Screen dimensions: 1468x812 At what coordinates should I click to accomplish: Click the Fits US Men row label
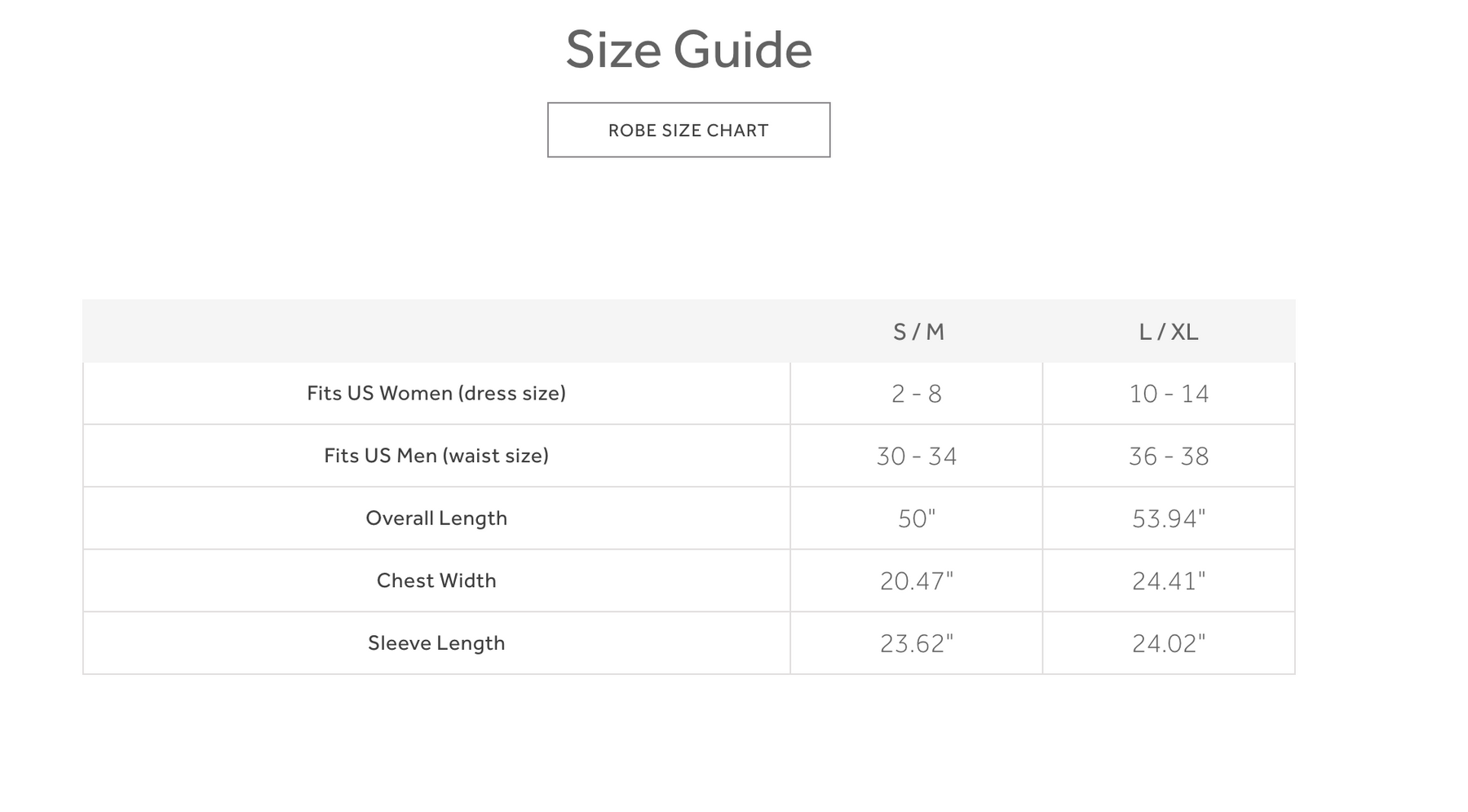point(436,456)
